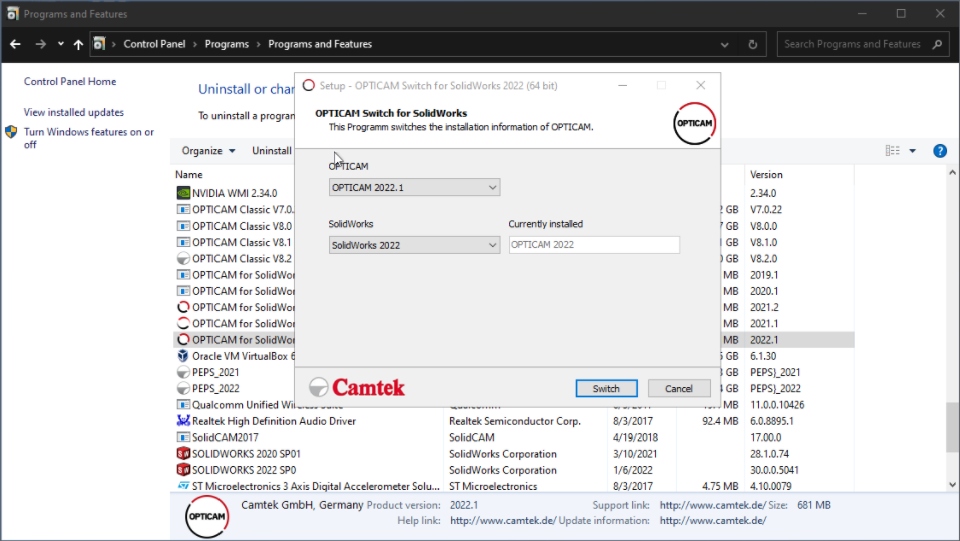The image size is (960, 541).
Task: Click the Switch button in Setup dialog
Action: point(606,389)
